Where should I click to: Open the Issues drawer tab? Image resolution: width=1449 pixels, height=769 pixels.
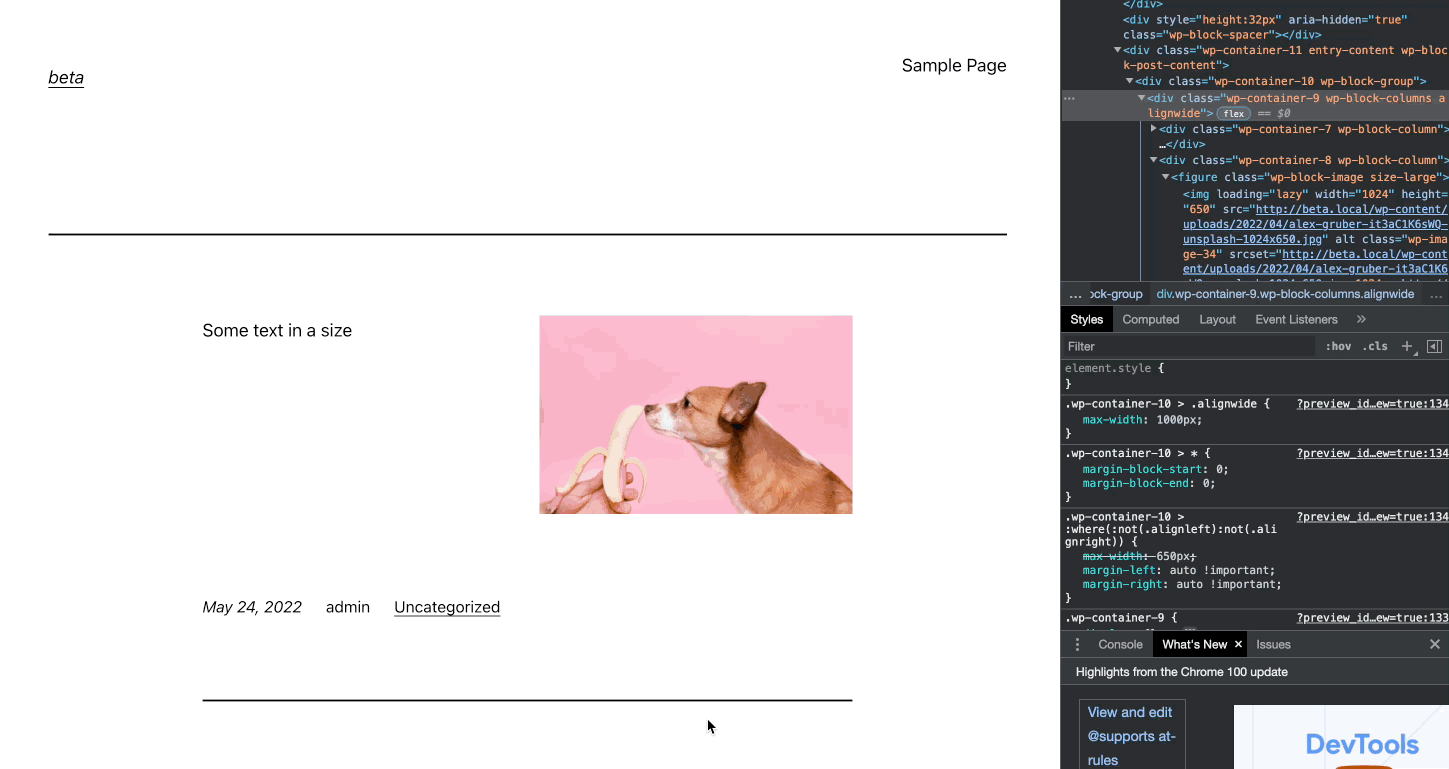1273,644
